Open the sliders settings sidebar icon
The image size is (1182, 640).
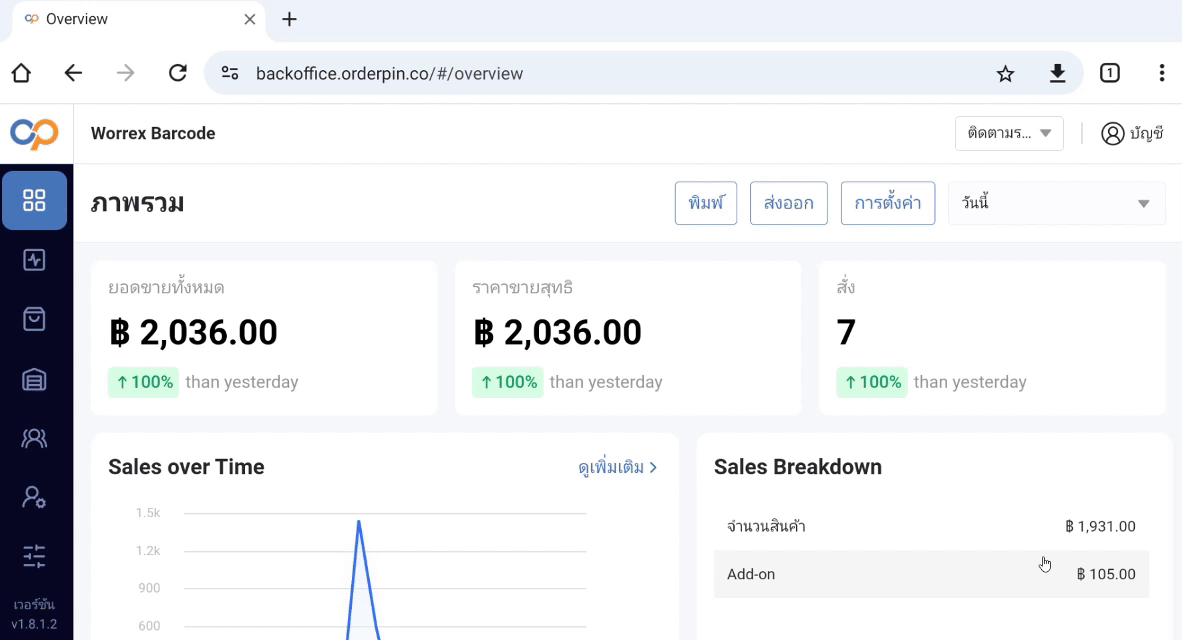coord(34,556)
